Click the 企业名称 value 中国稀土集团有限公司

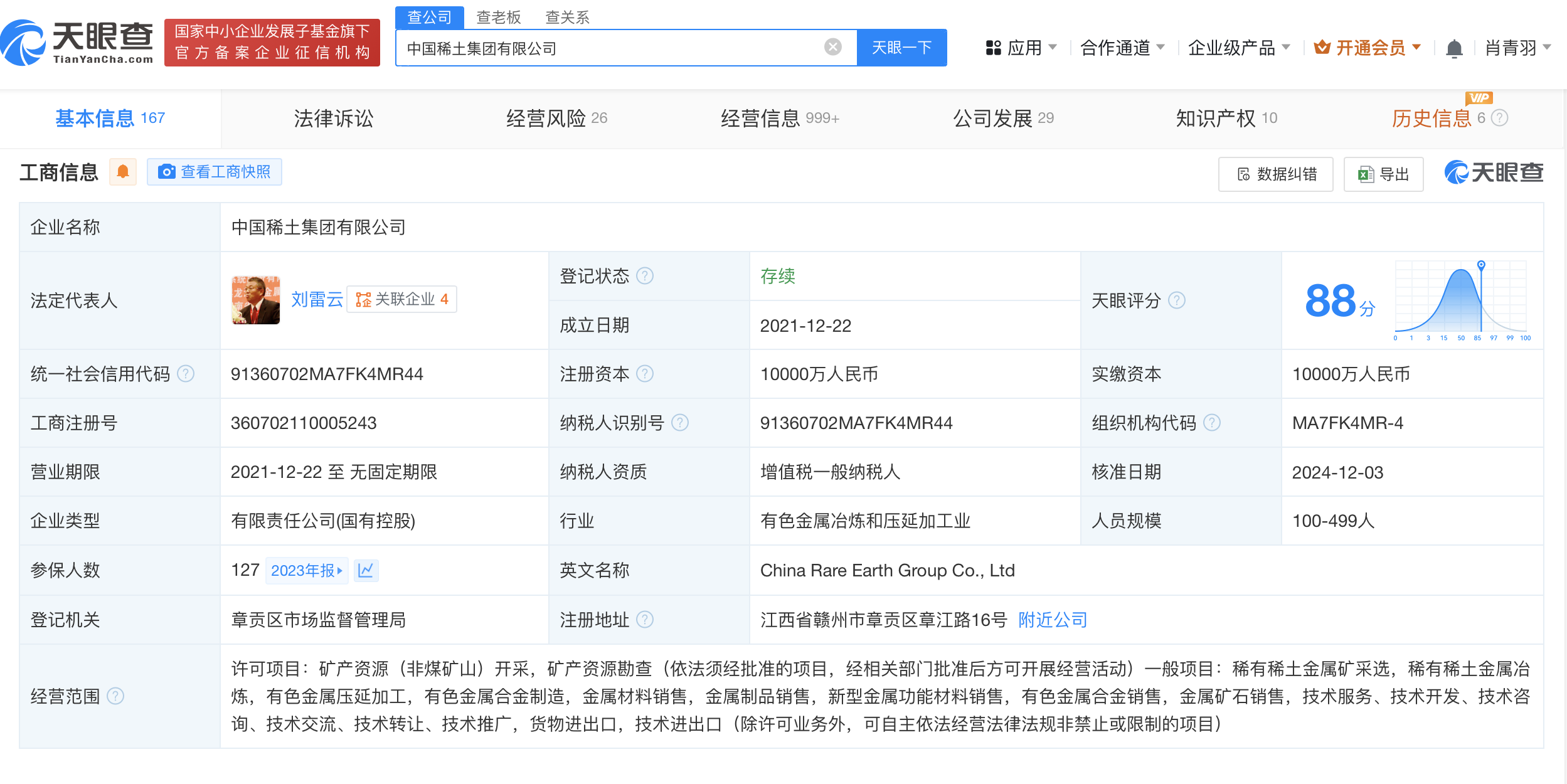click(318, 227)
